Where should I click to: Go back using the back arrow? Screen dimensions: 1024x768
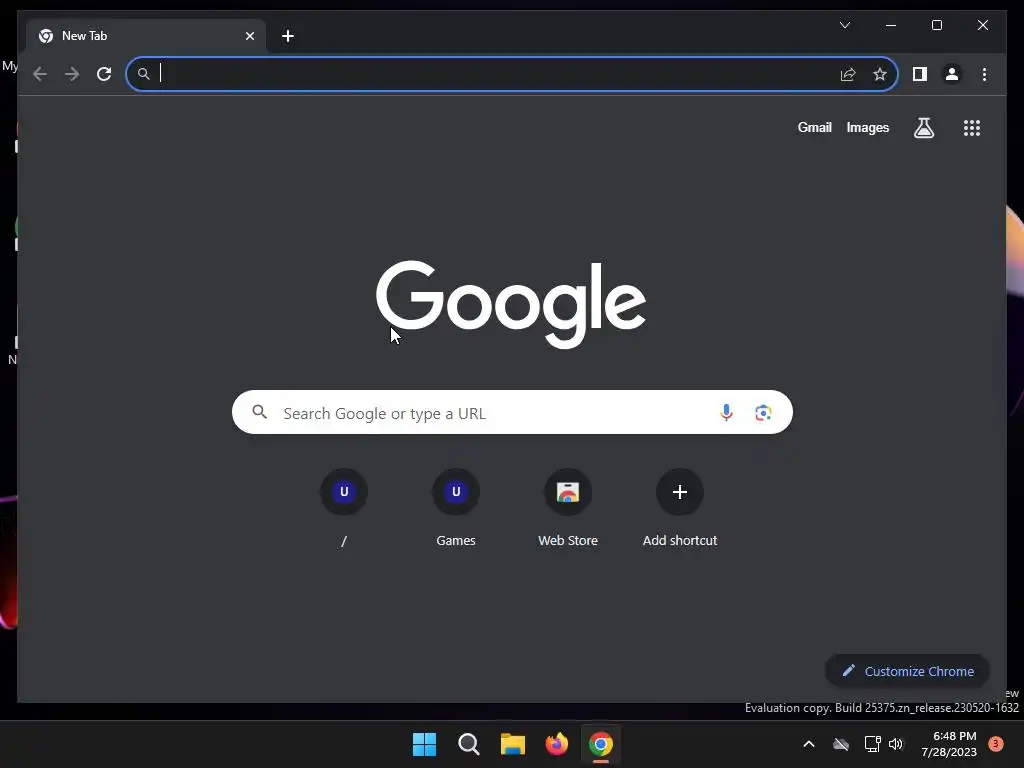click(x=40, y=74)
